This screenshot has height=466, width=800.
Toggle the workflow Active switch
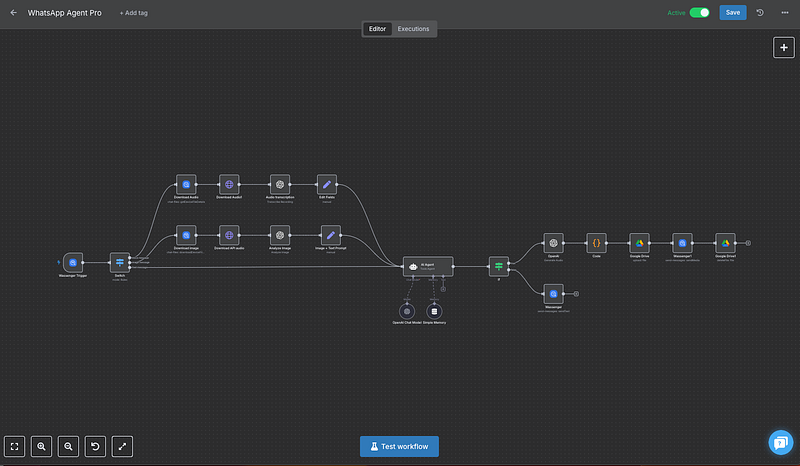(699, 13)
